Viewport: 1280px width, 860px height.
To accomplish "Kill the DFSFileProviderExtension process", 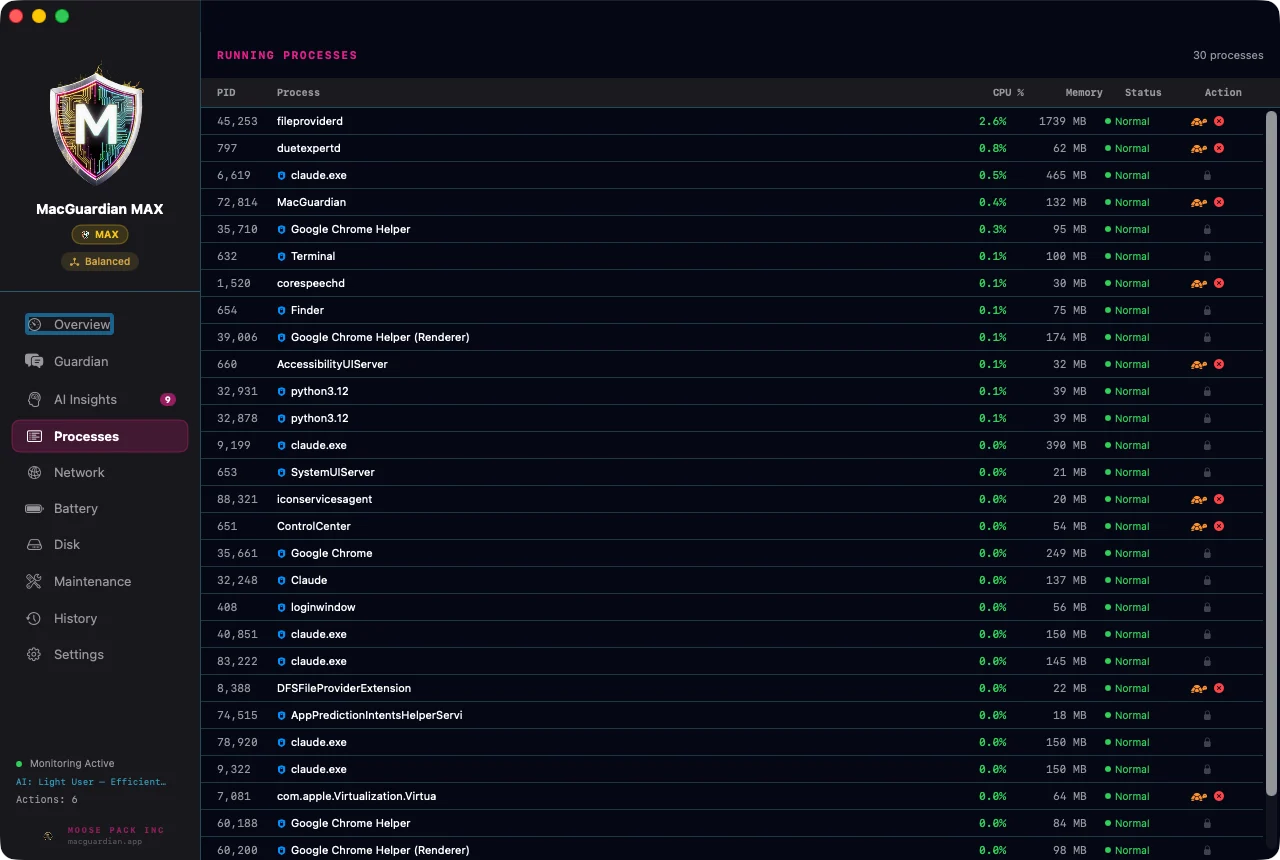I will pos(1219,688).
